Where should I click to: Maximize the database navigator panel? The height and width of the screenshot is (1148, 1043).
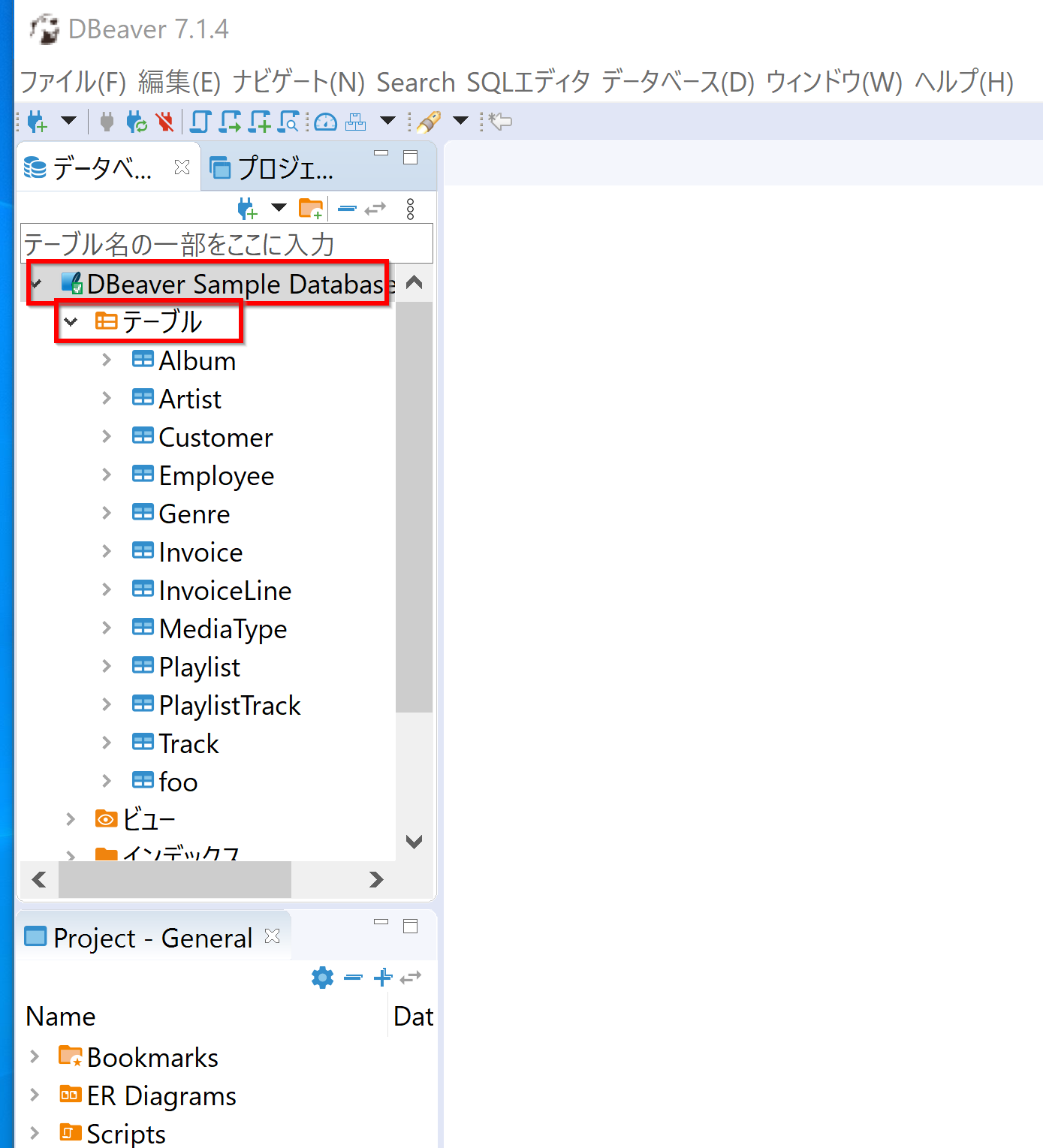click(x=410, y=157)
